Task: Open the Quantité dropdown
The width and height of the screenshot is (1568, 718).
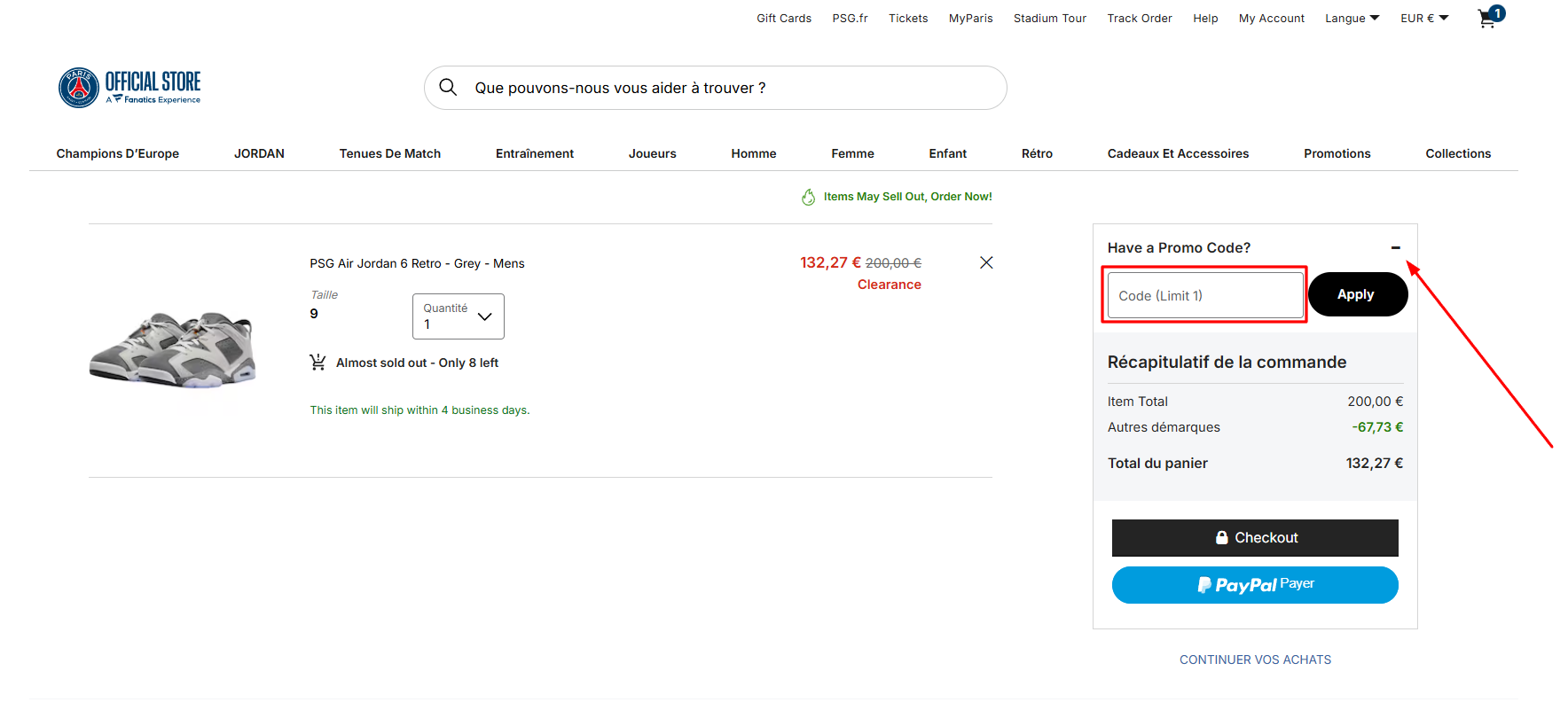Action: tap(459, 316)
